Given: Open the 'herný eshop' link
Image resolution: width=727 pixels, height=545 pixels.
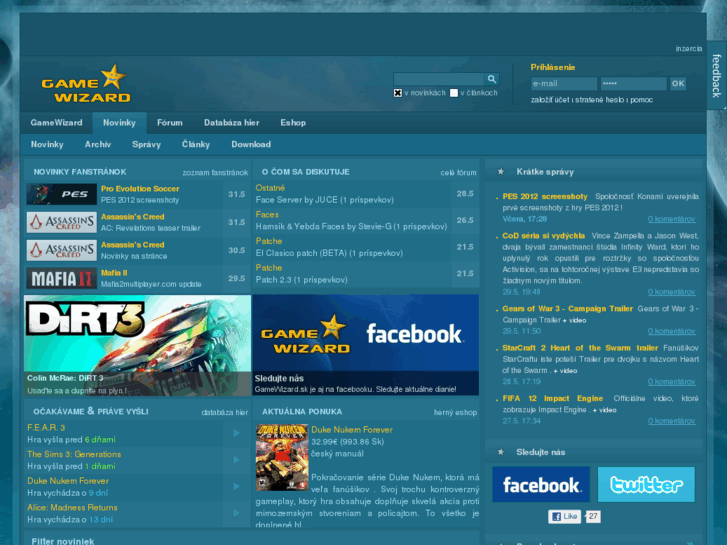Looking at the screenshot, I should tap(455, 412).
